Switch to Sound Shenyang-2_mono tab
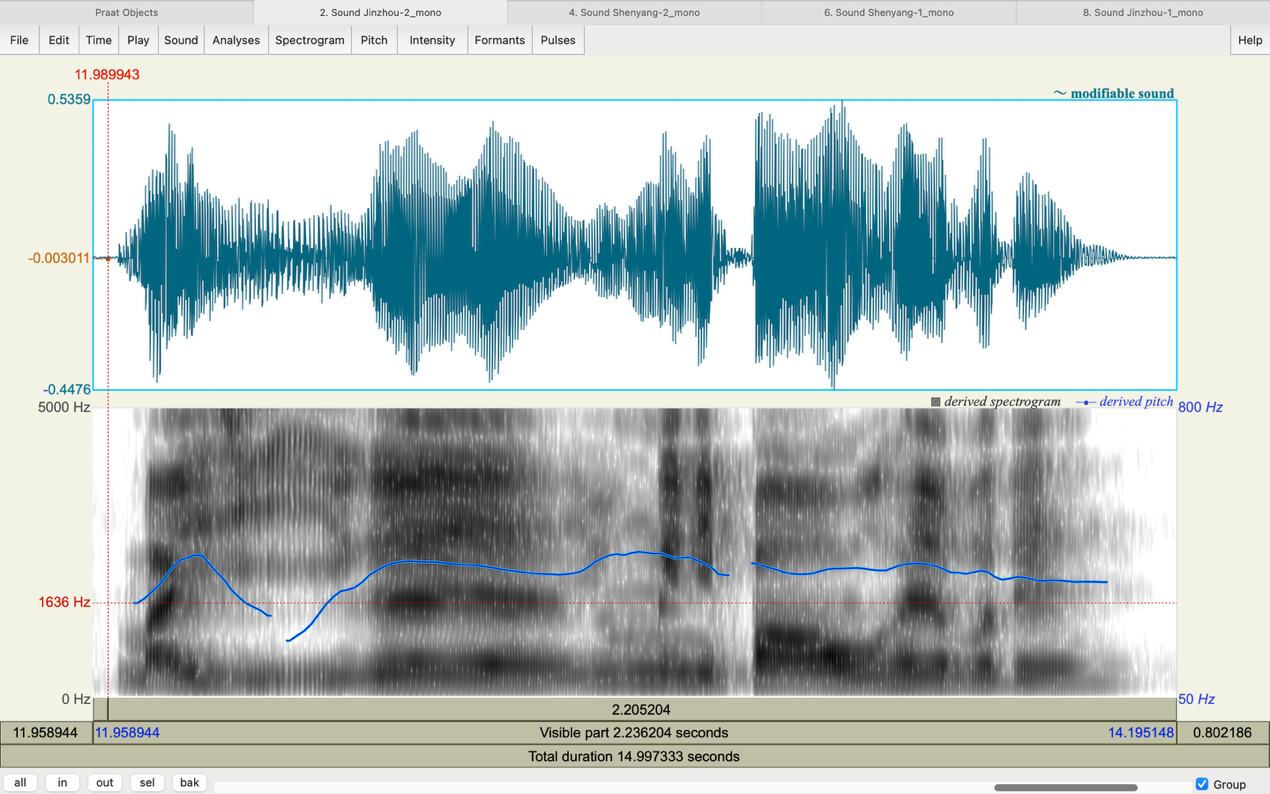Screen dimensions: 1270x794 pyautogui.click(x=634, y=12)
